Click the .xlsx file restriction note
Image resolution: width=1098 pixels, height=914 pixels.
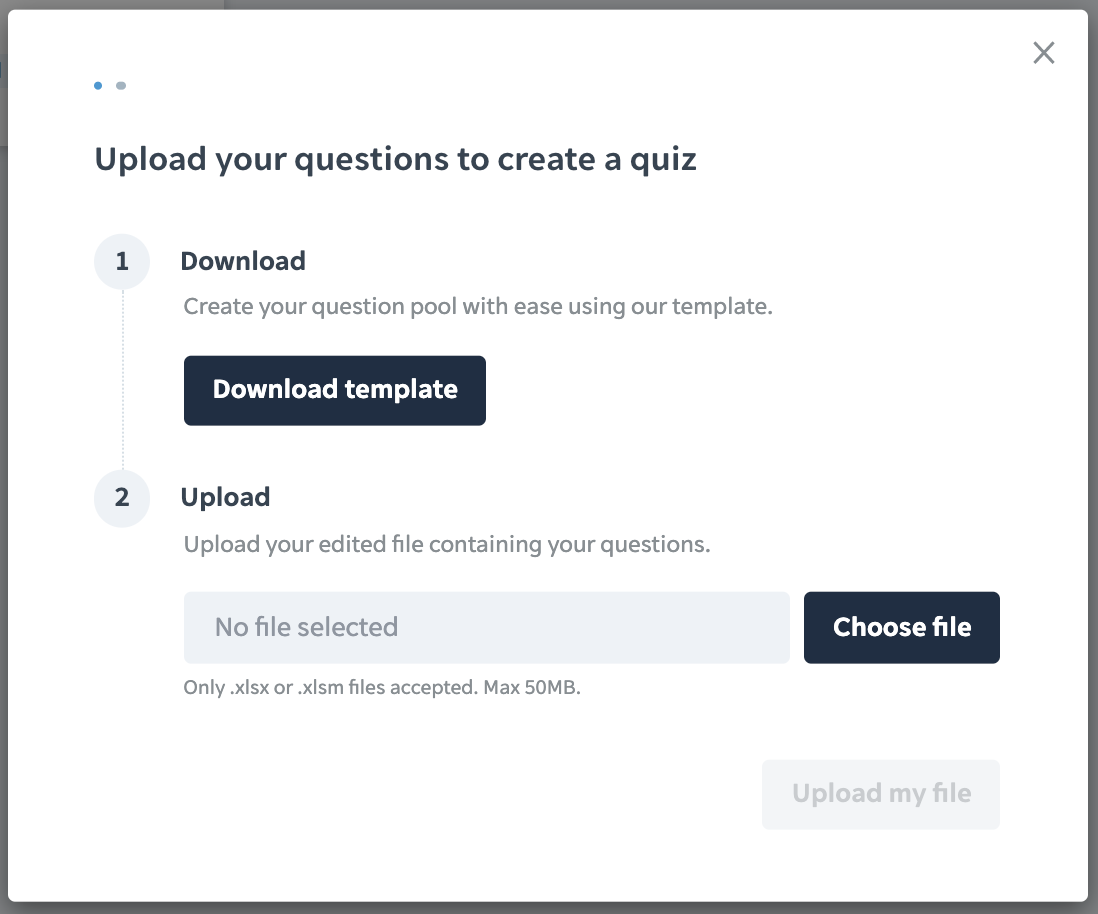[384, 687]
